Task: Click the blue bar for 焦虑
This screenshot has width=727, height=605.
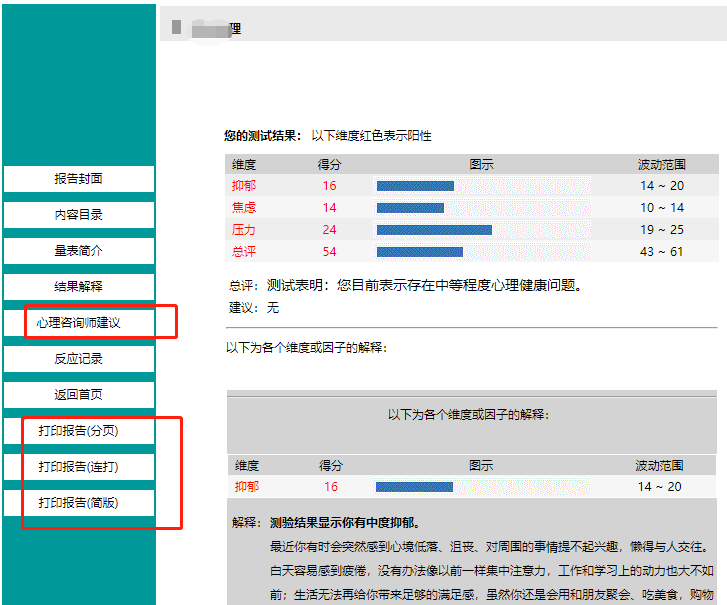Action: (x=409, y=208)
